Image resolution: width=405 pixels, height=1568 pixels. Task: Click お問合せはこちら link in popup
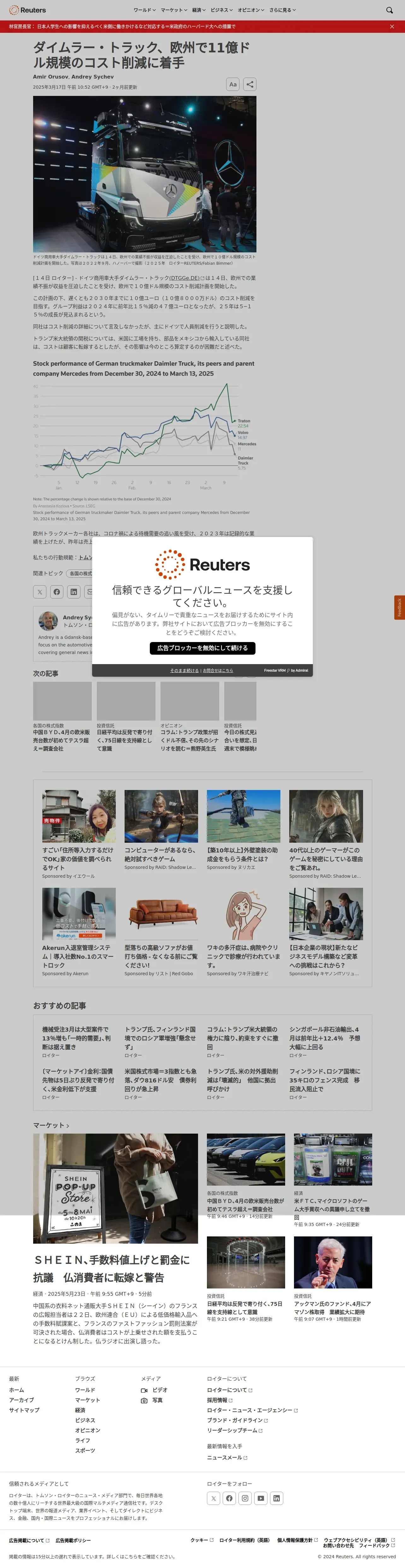coord(218,670)
